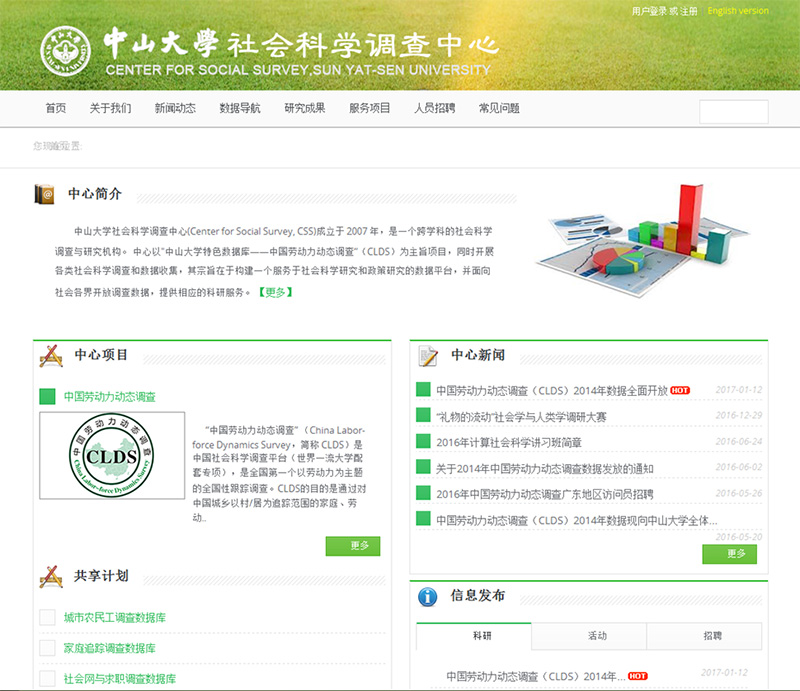Click 更多 button under 中心新闻
The height and width of the screenshot is (691, 800).
(x=730, y=554)
